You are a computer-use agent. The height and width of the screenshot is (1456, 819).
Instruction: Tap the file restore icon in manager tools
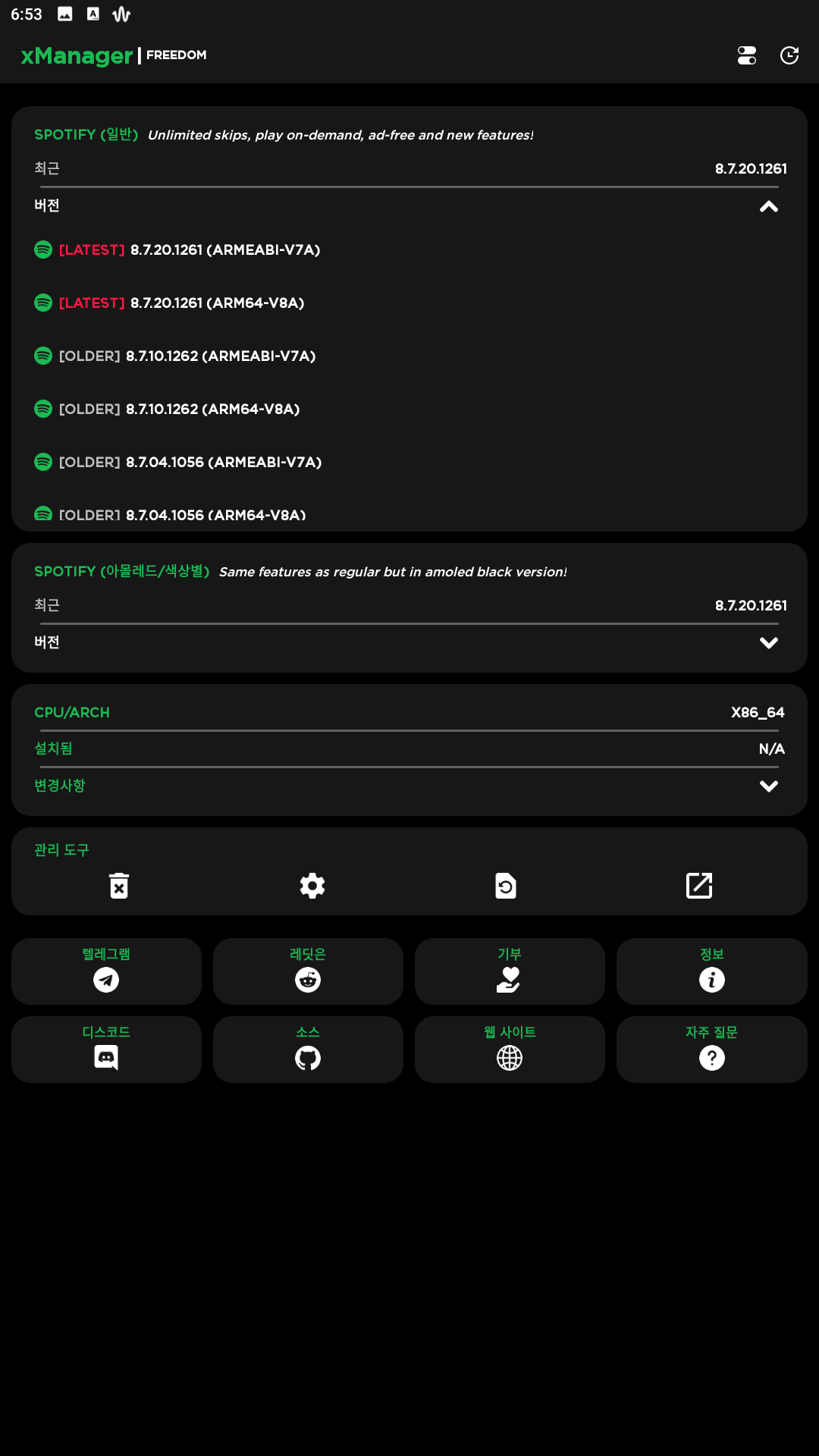(x=506, y=885)
